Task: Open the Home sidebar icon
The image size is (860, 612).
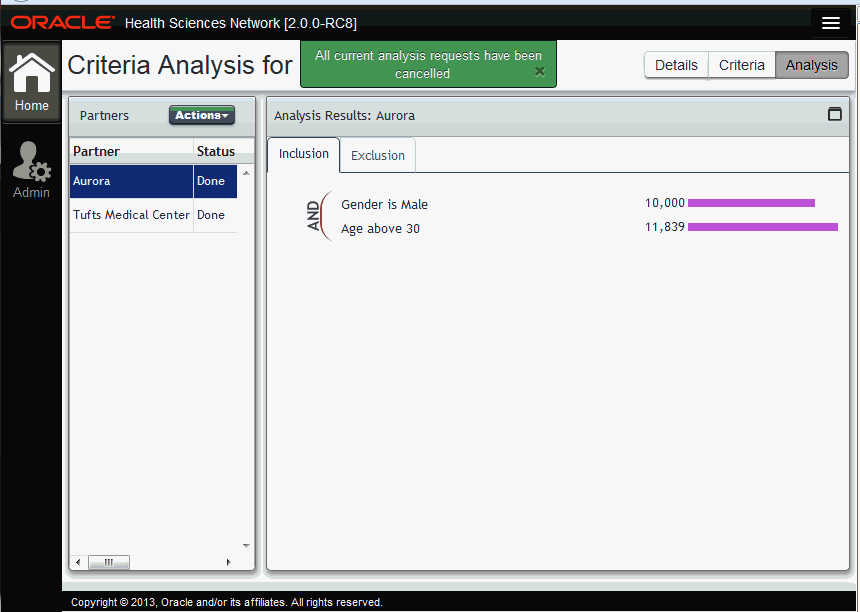Action: coord(31,82)
